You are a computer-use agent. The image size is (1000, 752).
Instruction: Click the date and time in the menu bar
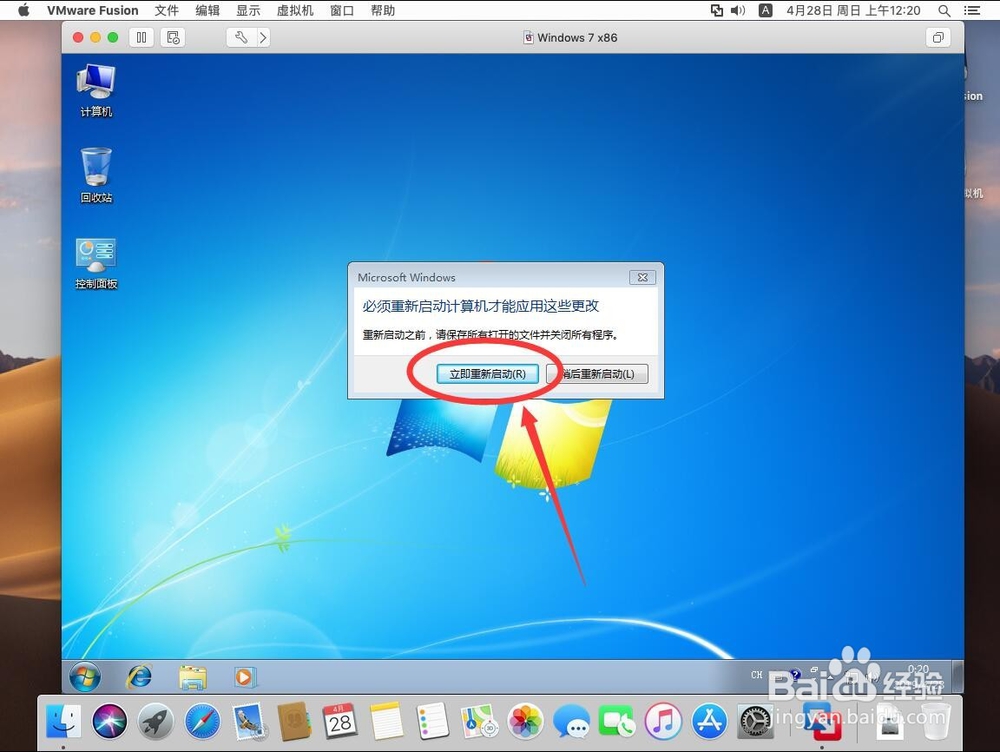[x=855, y=10]
